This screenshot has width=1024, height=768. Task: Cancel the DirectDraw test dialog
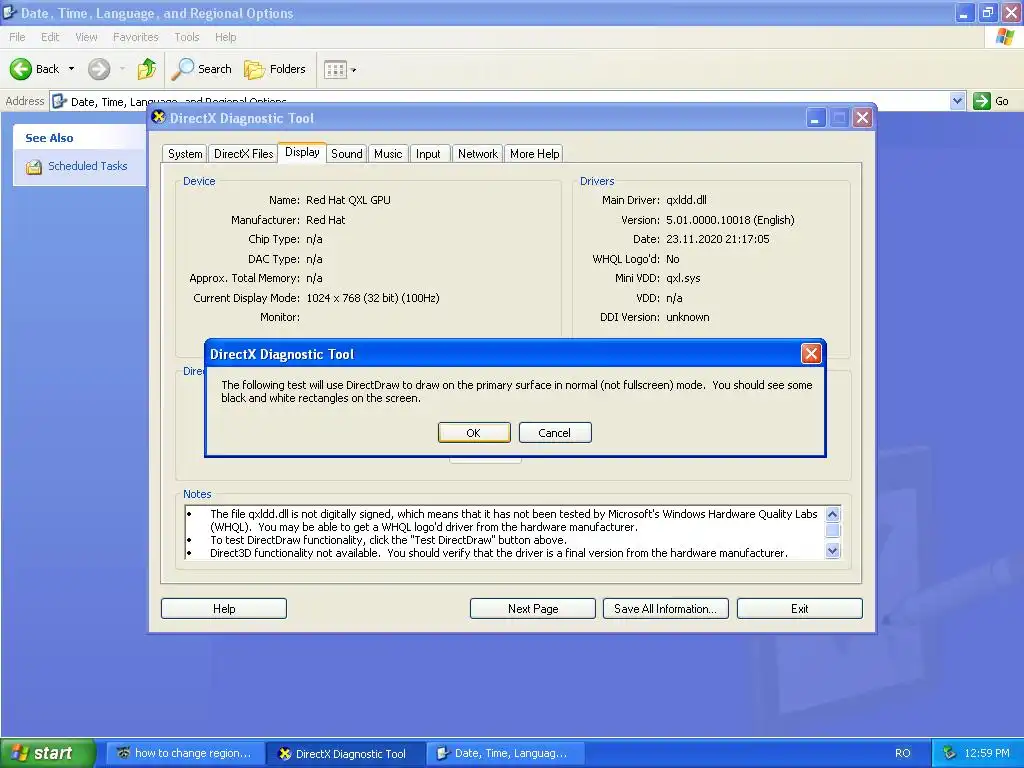[555, 433]
